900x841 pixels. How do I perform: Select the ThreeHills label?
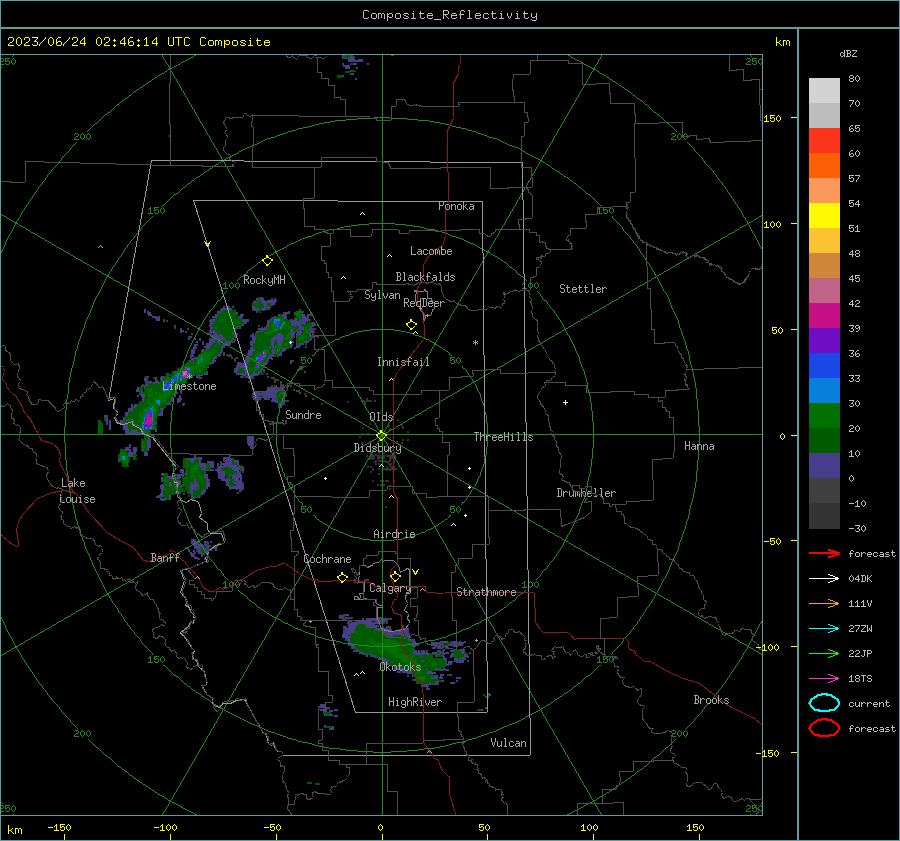(x=503, y=437)
